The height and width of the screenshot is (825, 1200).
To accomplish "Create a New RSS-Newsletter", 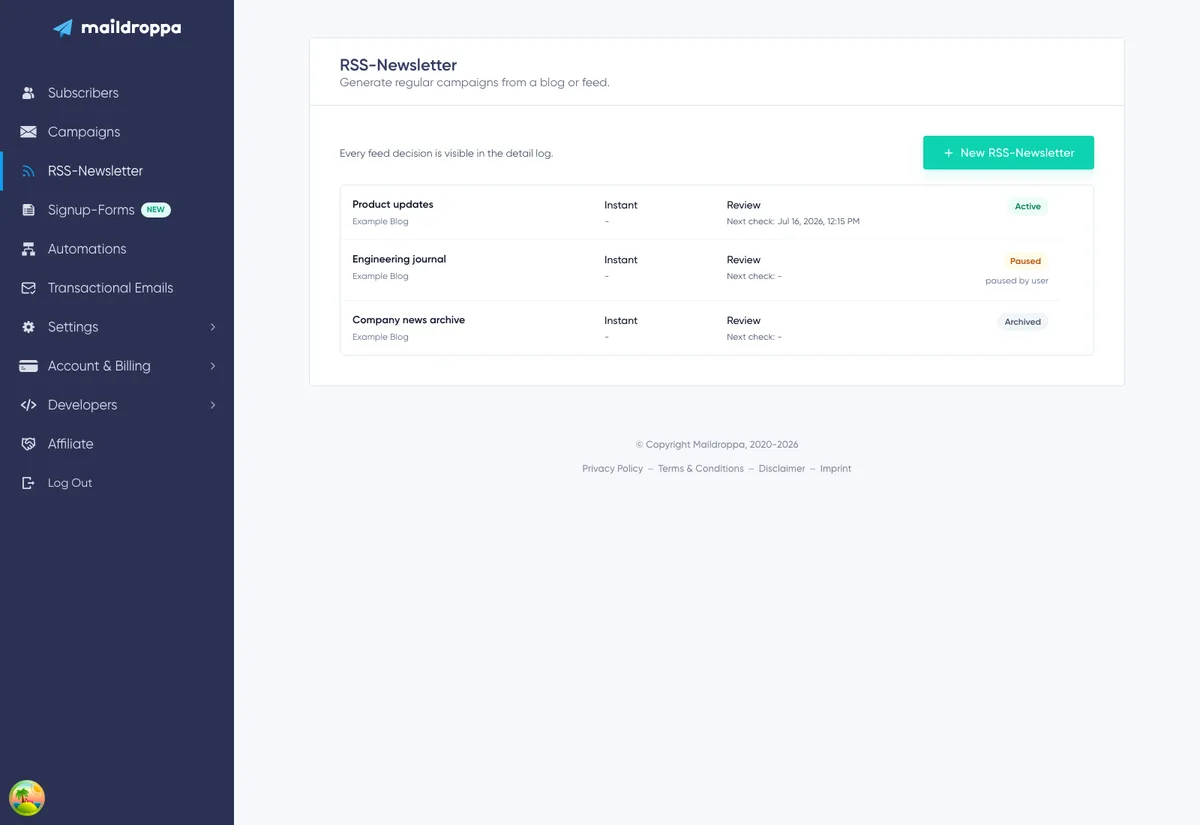I will (x=1008, y=153).
